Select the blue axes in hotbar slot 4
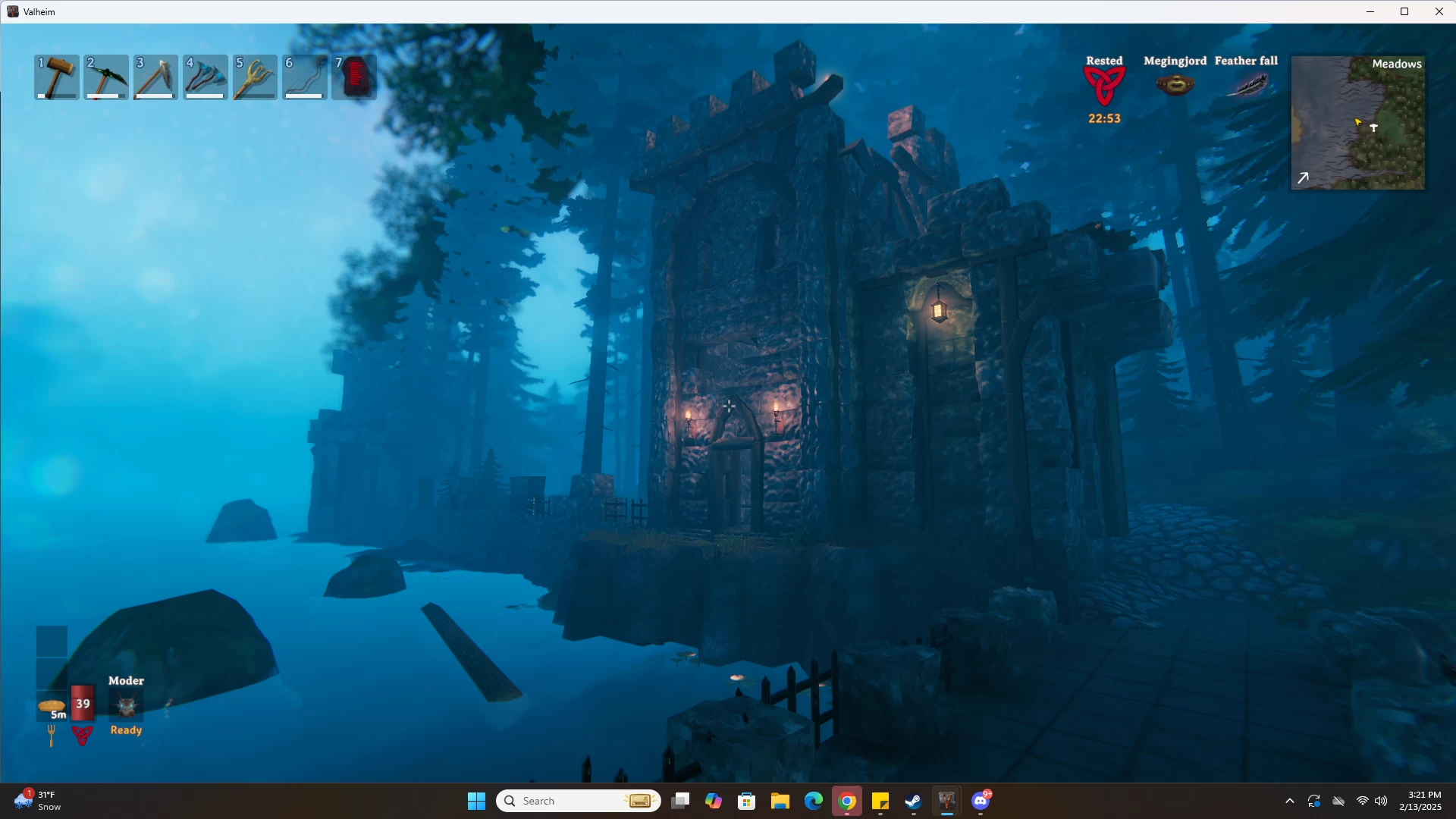The image size is (1456, 819). click(x=206, y=77)
